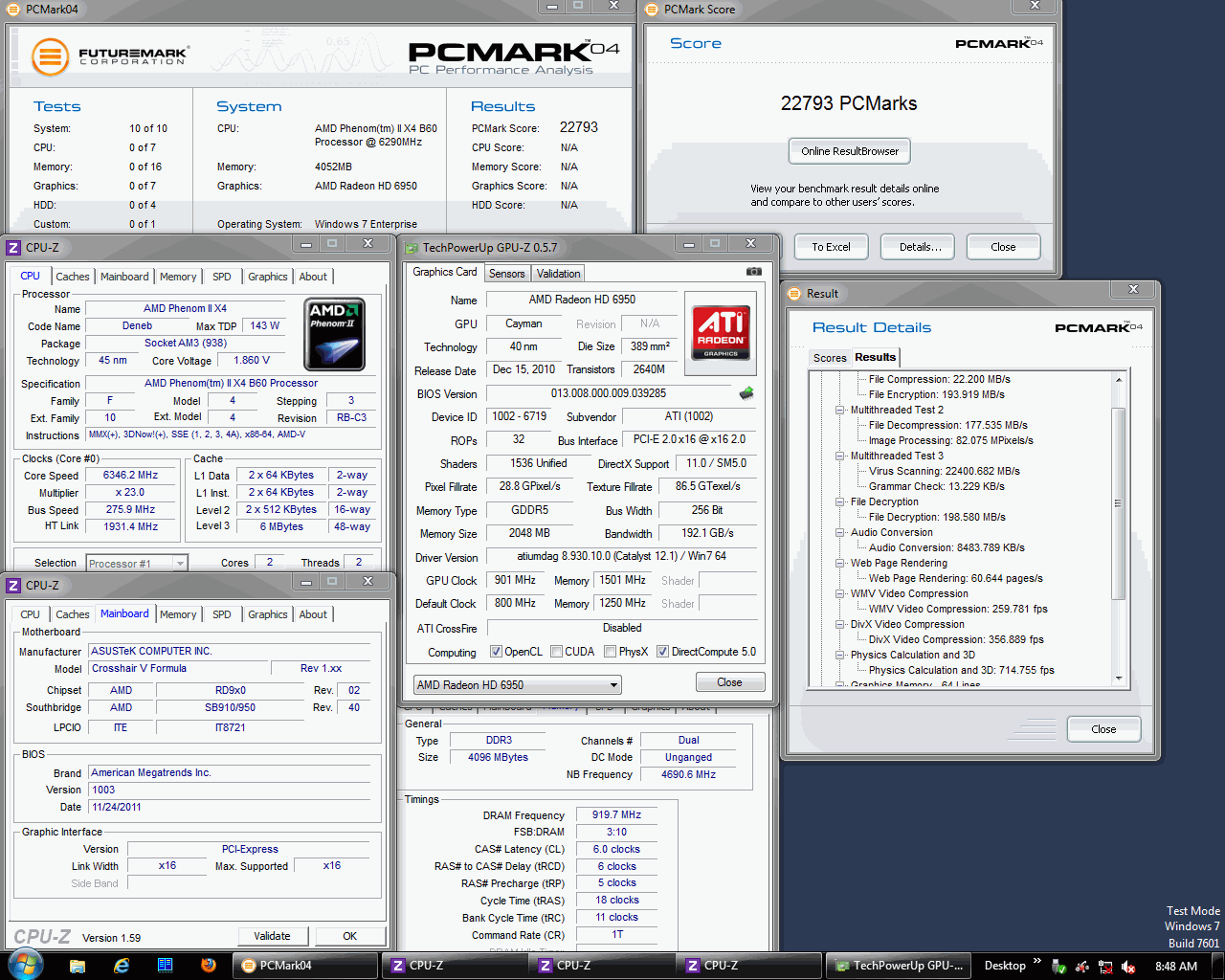Viewport: 1225px width, 980px height.
Task: Launch Internet Explorer from the taskbar
Action: (x=122, y=966)
